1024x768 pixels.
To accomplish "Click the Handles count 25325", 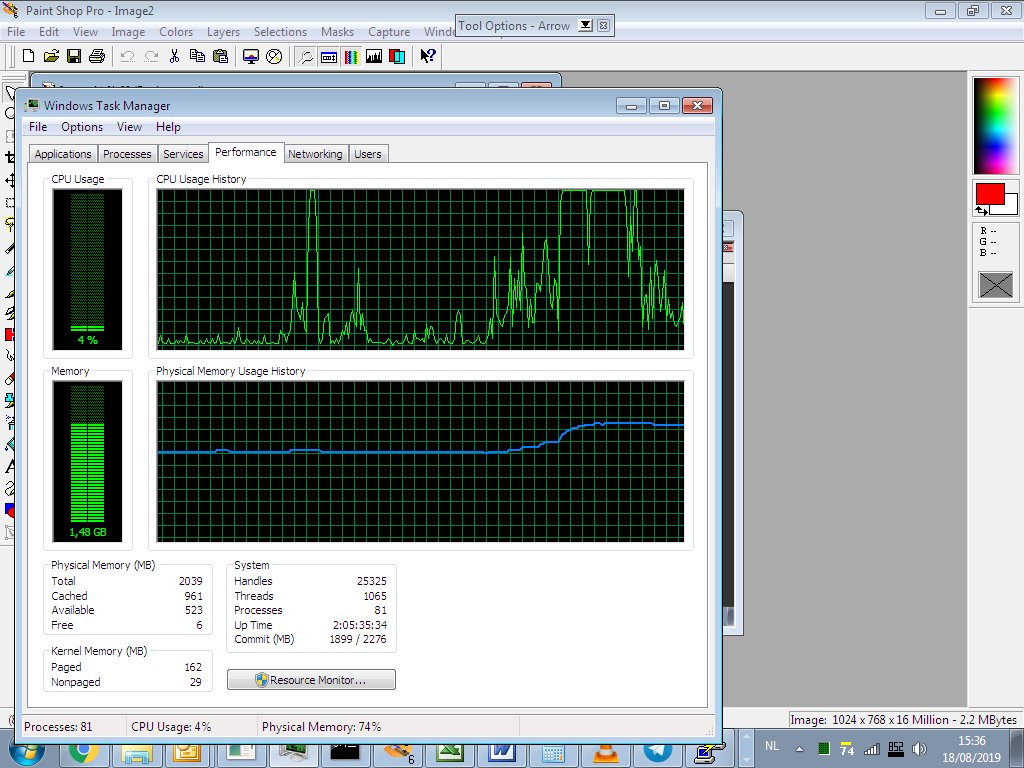I will [x=372, y=581].
